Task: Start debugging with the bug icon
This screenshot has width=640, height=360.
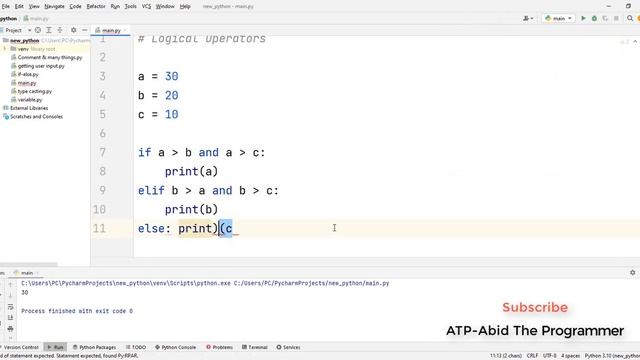Action: pyautogui.click(x=594, y=18)
